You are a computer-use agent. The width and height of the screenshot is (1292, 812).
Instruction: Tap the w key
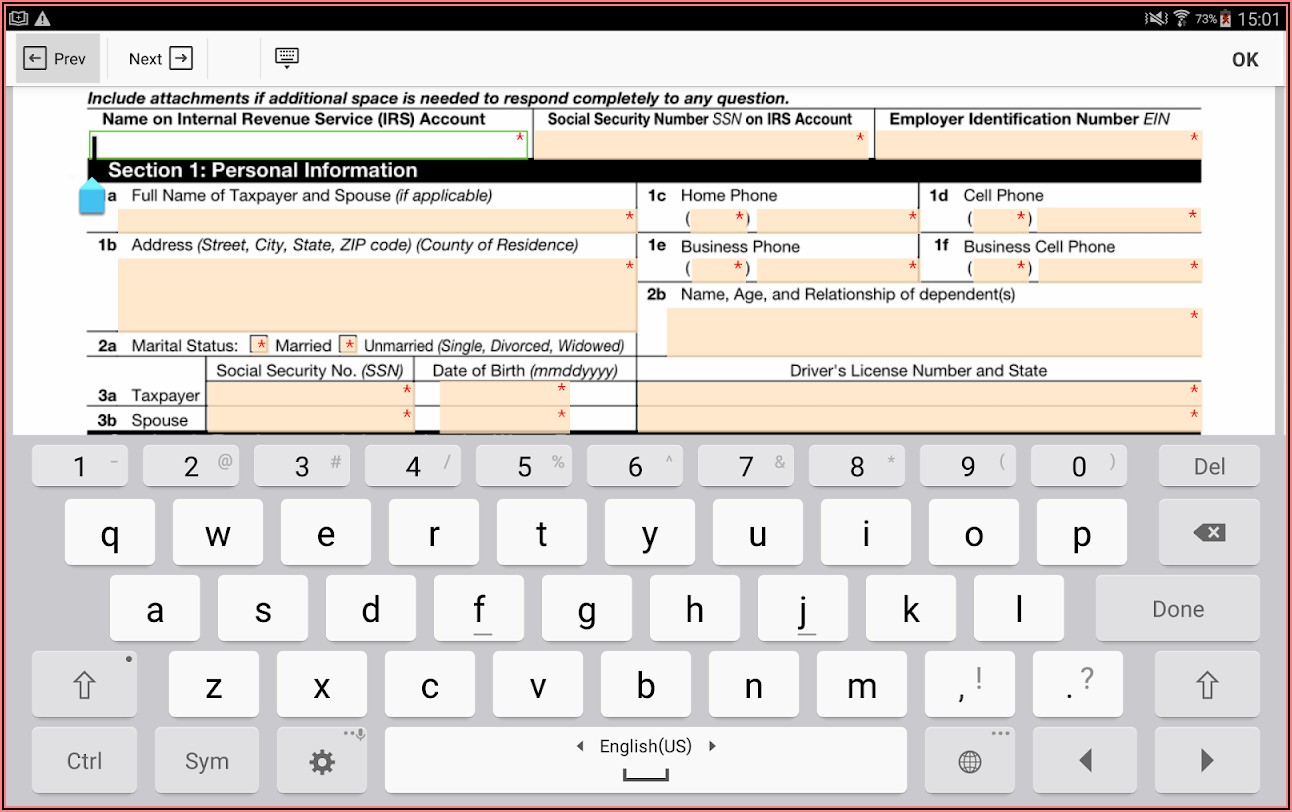click(x=218, y=533)
